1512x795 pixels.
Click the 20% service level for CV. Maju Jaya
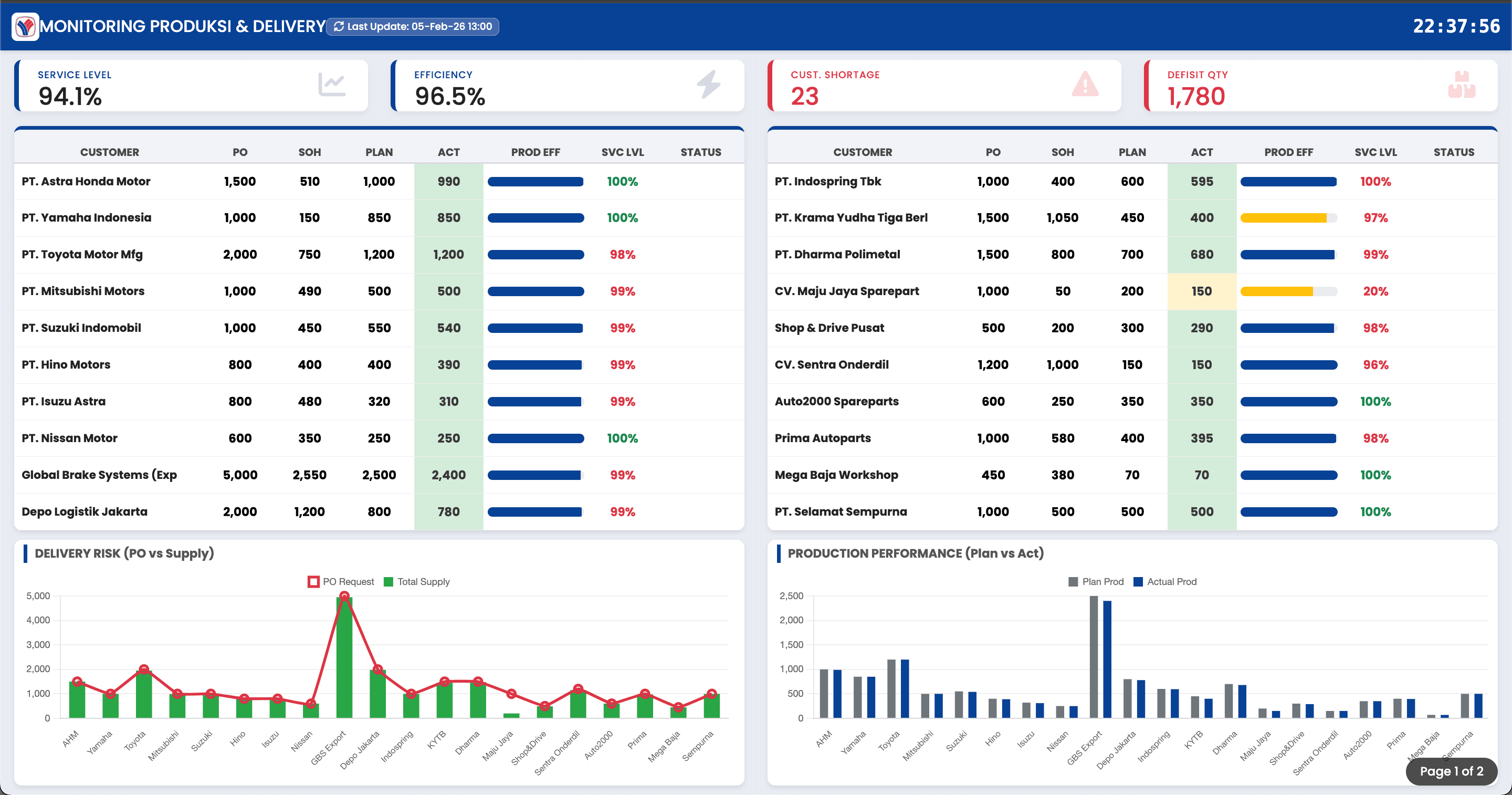1376,291
